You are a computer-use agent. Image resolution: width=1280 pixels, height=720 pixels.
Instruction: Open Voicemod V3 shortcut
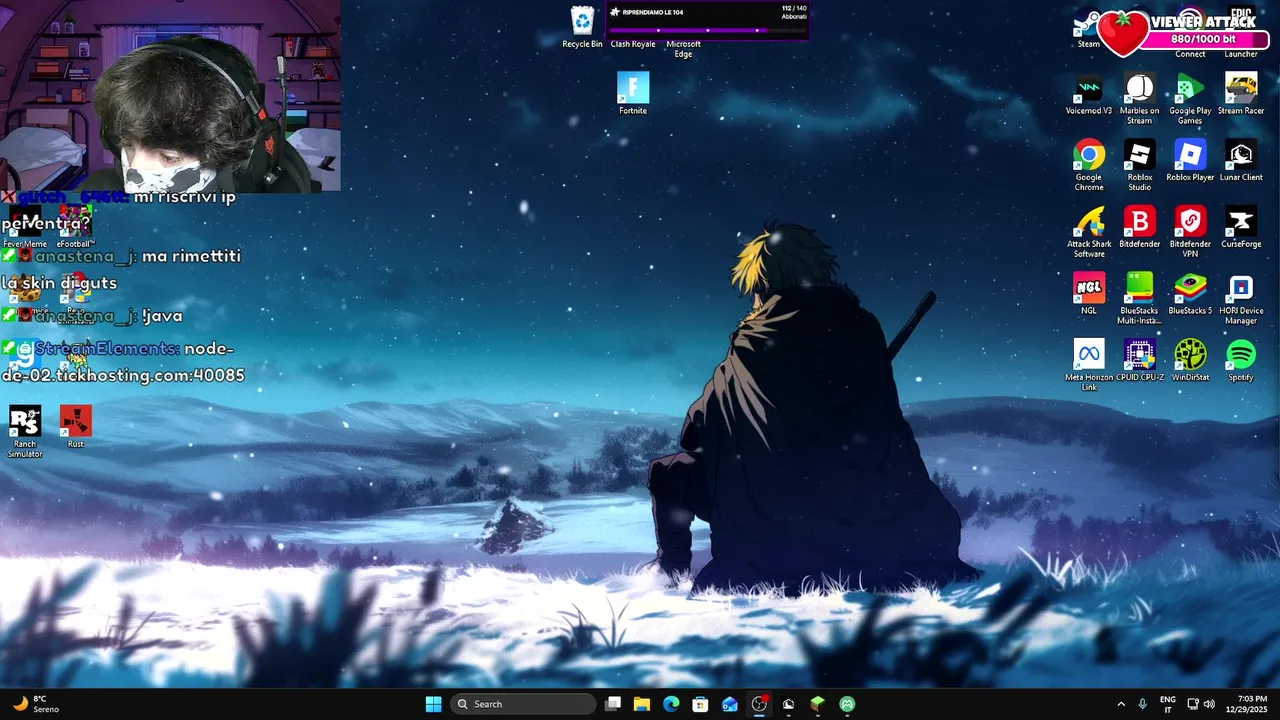point(1088,93)
